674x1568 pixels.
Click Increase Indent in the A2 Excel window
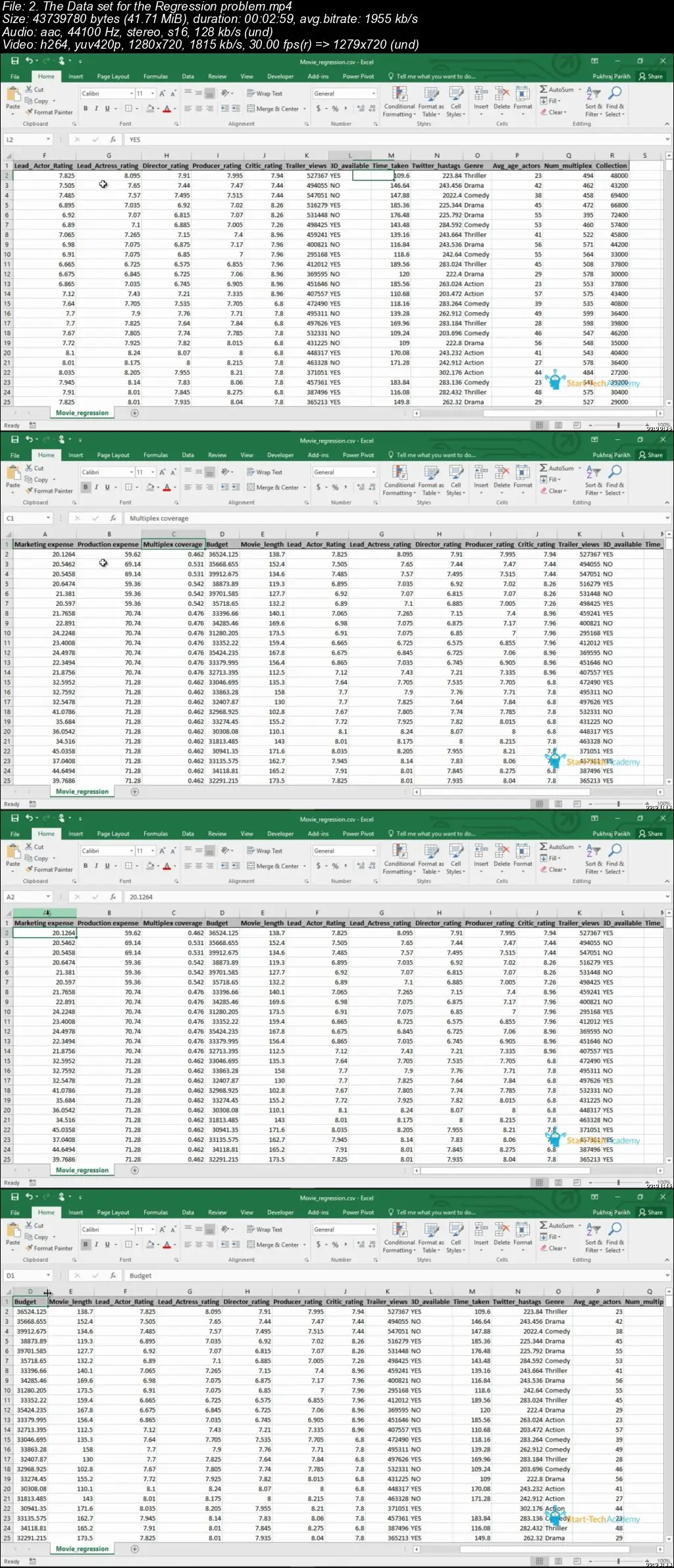pyautogui.click(x=235, y=866)
